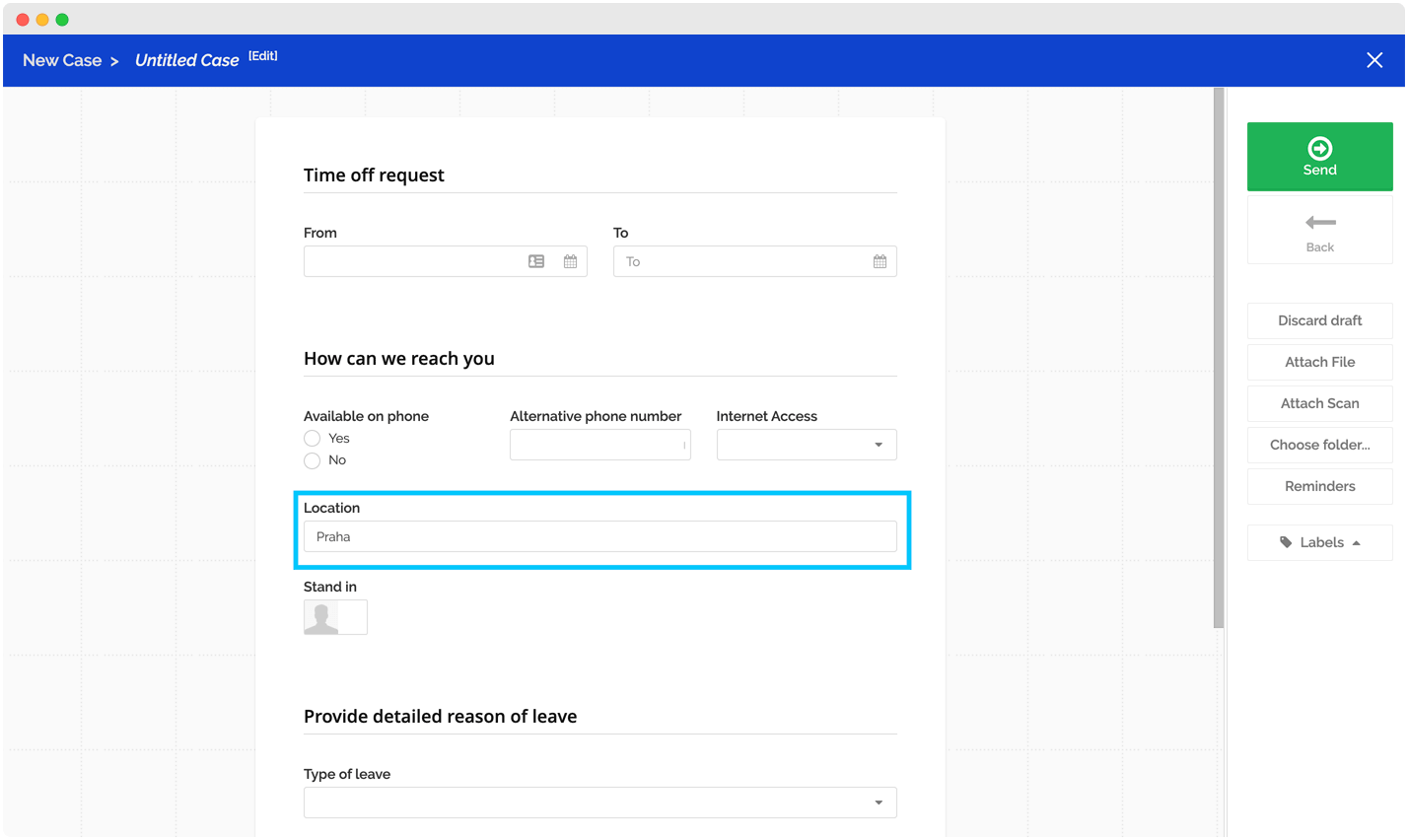Open the Internet Access dropdown
Screen dimensions: 1408x840
tap(806, 445)
